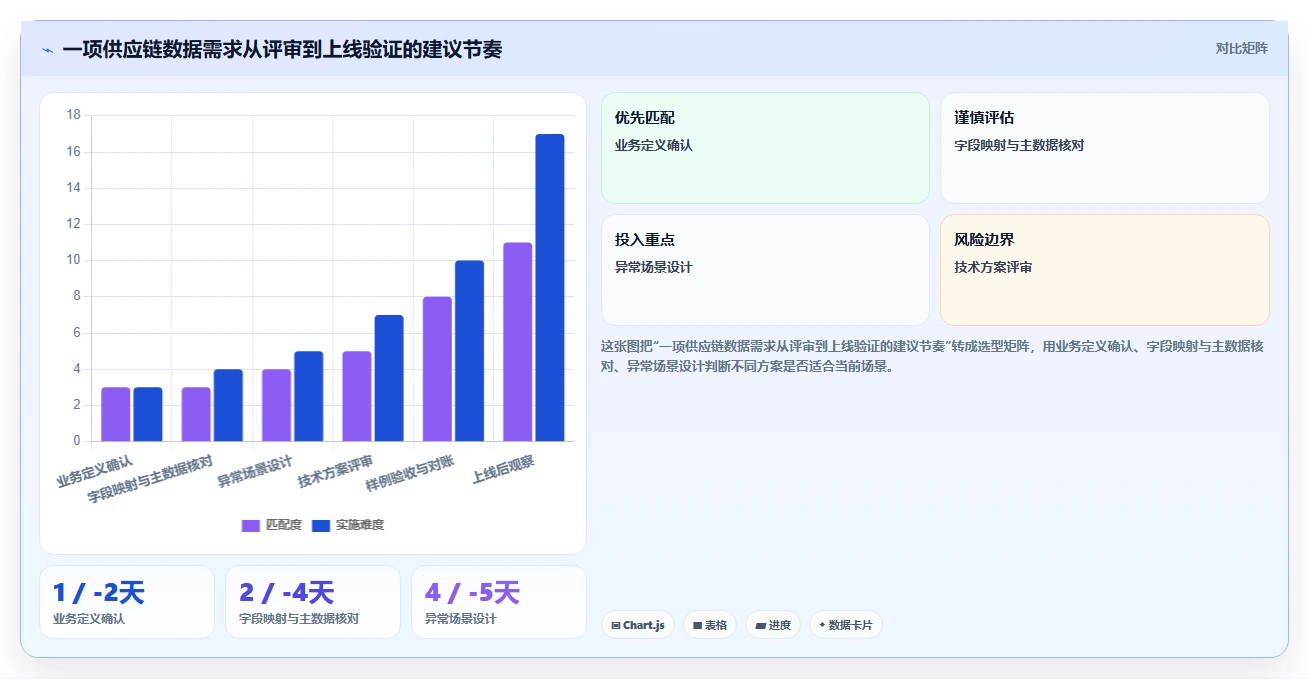Open the 谨慎评估 matrix card
This screenshot has height=679, width=1309.
pos(1105,148)
